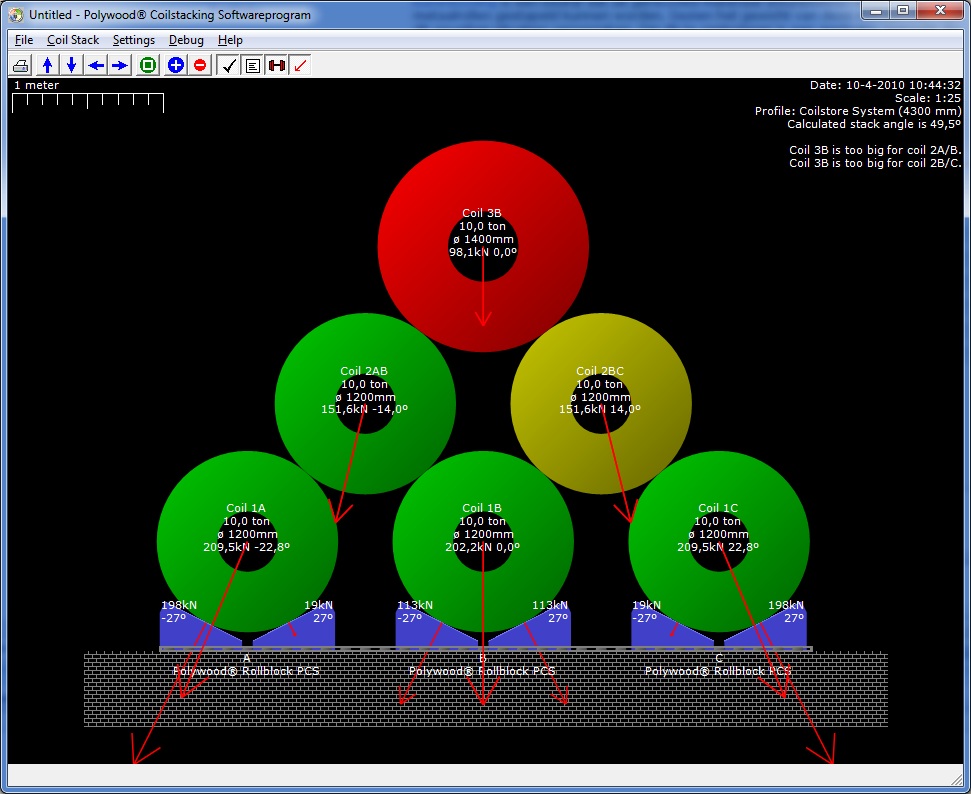The image size is (971, 794).
Task: Open the Help menu
Action: click(x=230, y=40)
